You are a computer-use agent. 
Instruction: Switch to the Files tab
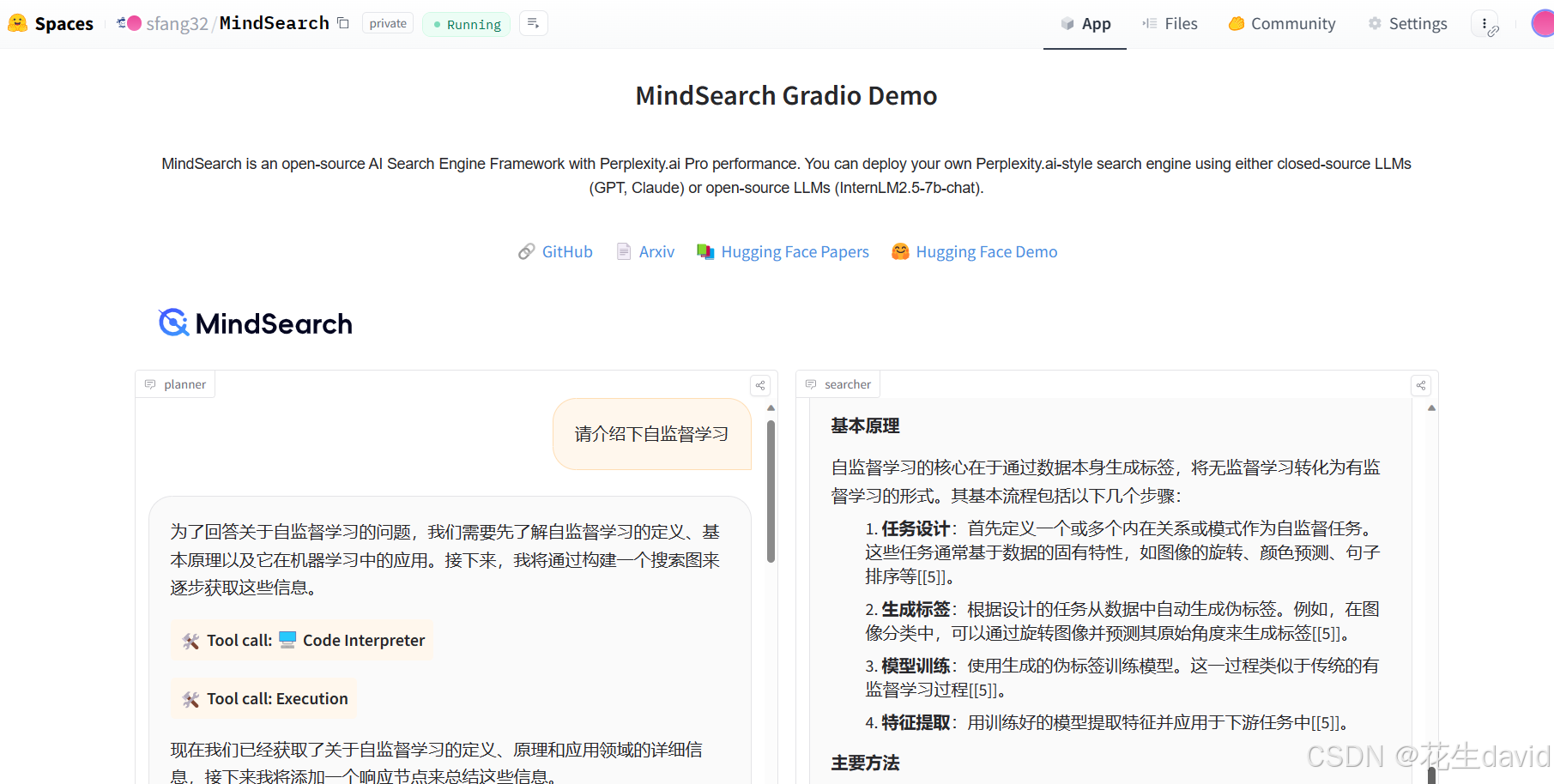point(1170,24)
